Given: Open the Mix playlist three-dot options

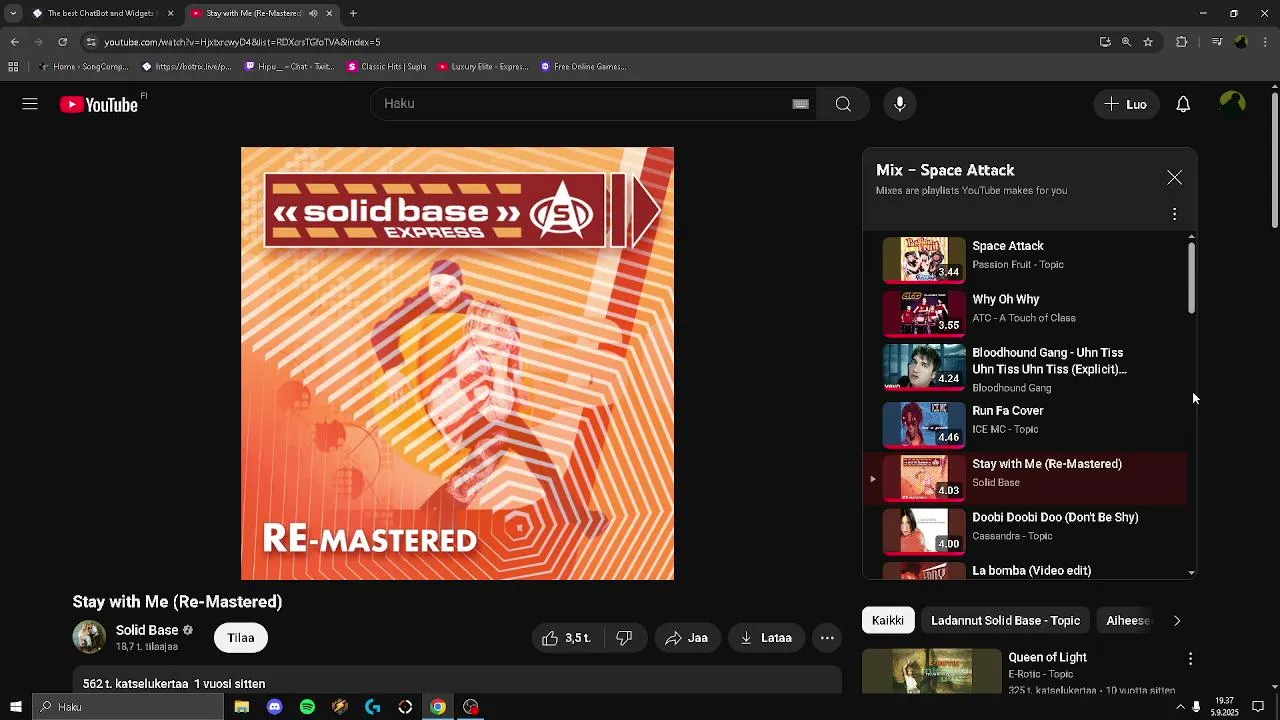Looking at the screenshot, I should 1174,214.
